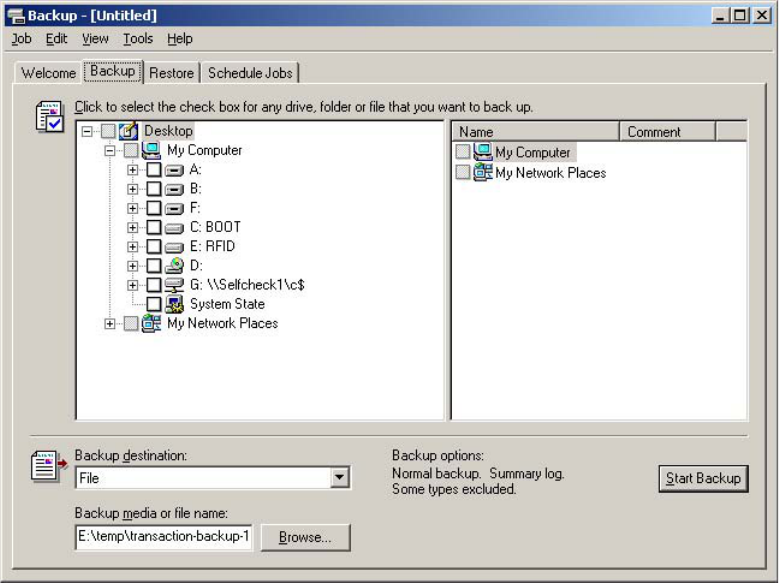Viewport: 779px width, 583px height.
Task: Click the backup media file name field
Action: coord(163,537)
